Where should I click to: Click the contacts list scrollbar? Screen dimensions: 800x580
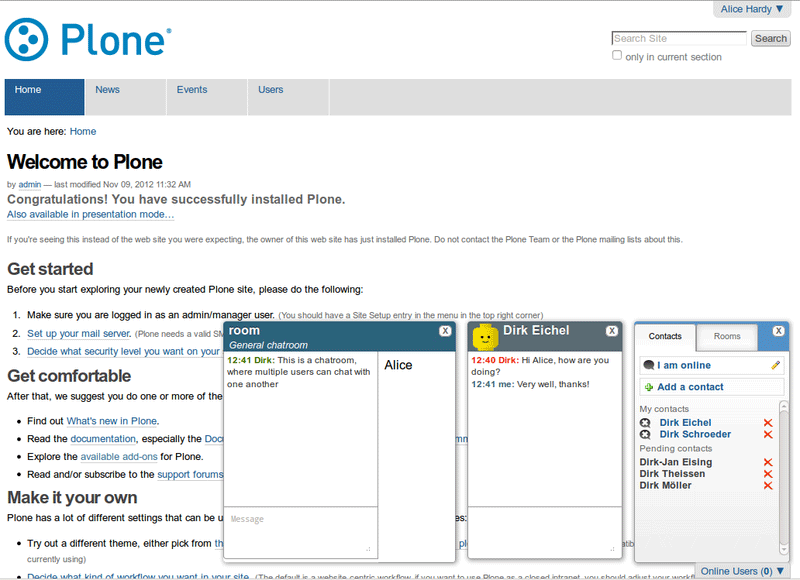point(784,477)
